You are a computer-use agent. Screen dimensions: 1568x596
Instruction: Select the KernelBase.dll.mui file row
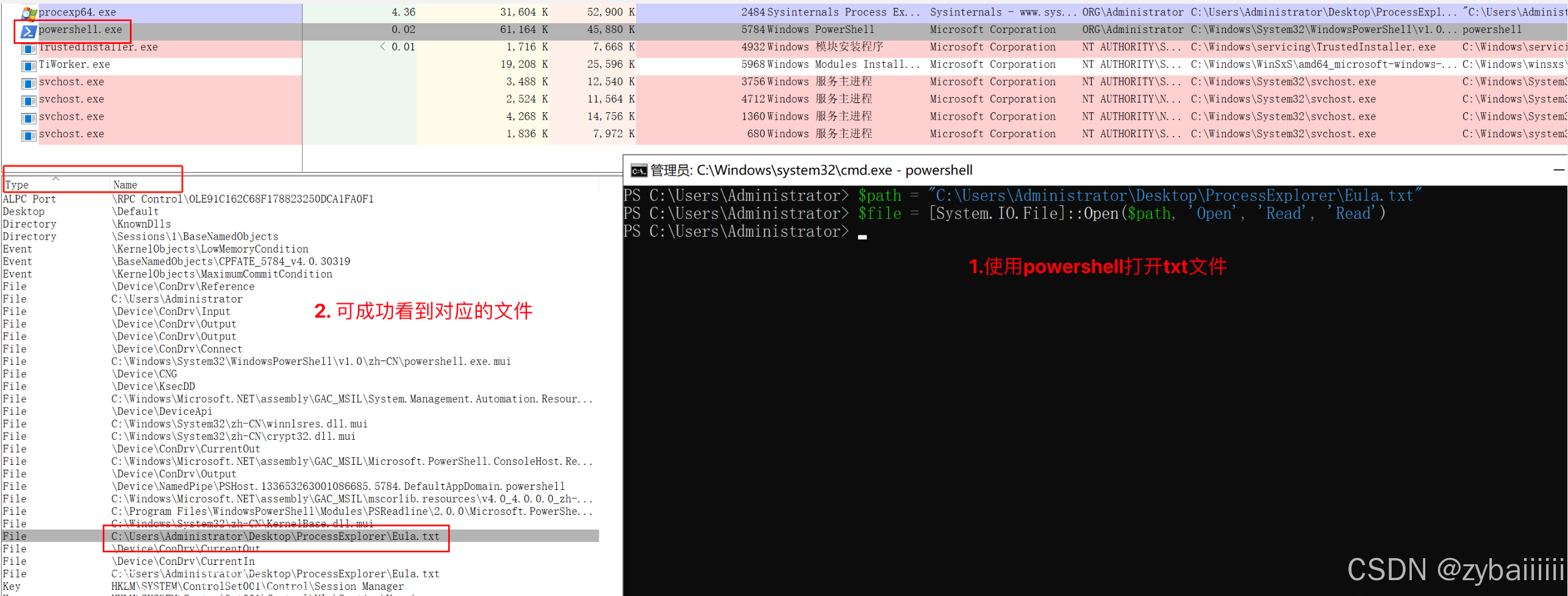(301, 524)
